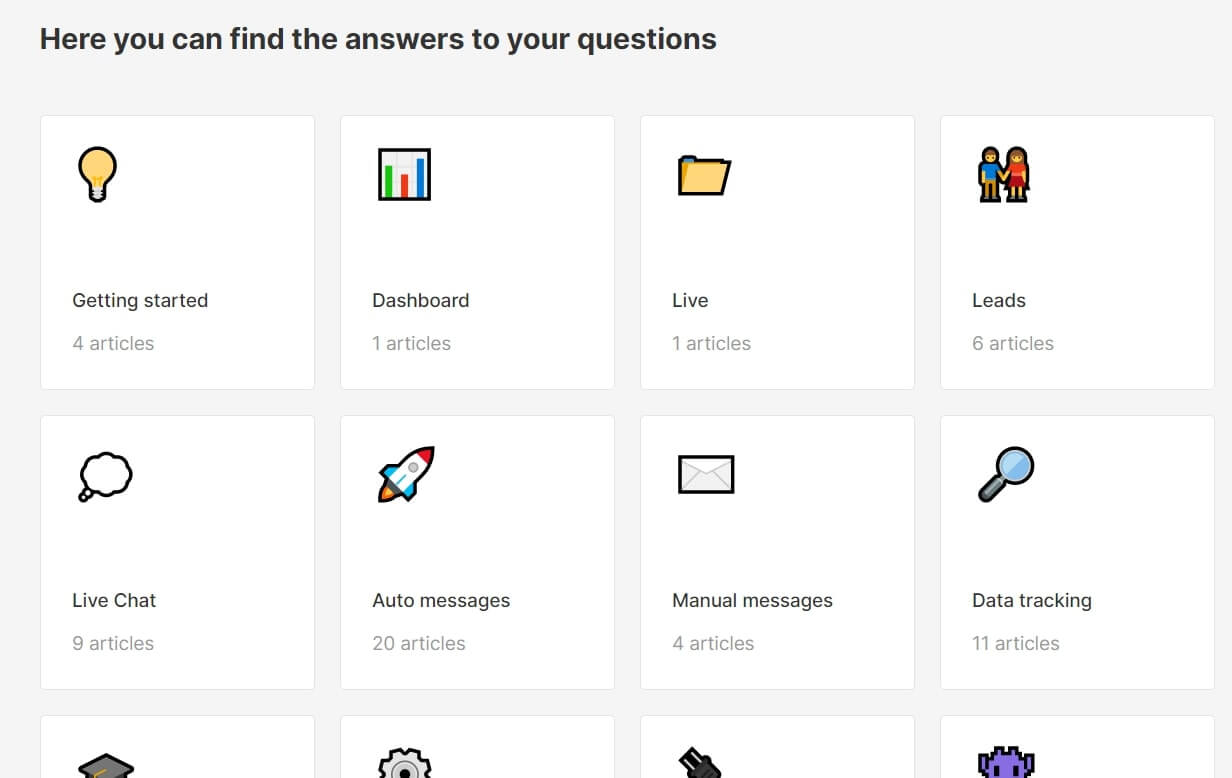Click the open folder icon

point(704,175)
